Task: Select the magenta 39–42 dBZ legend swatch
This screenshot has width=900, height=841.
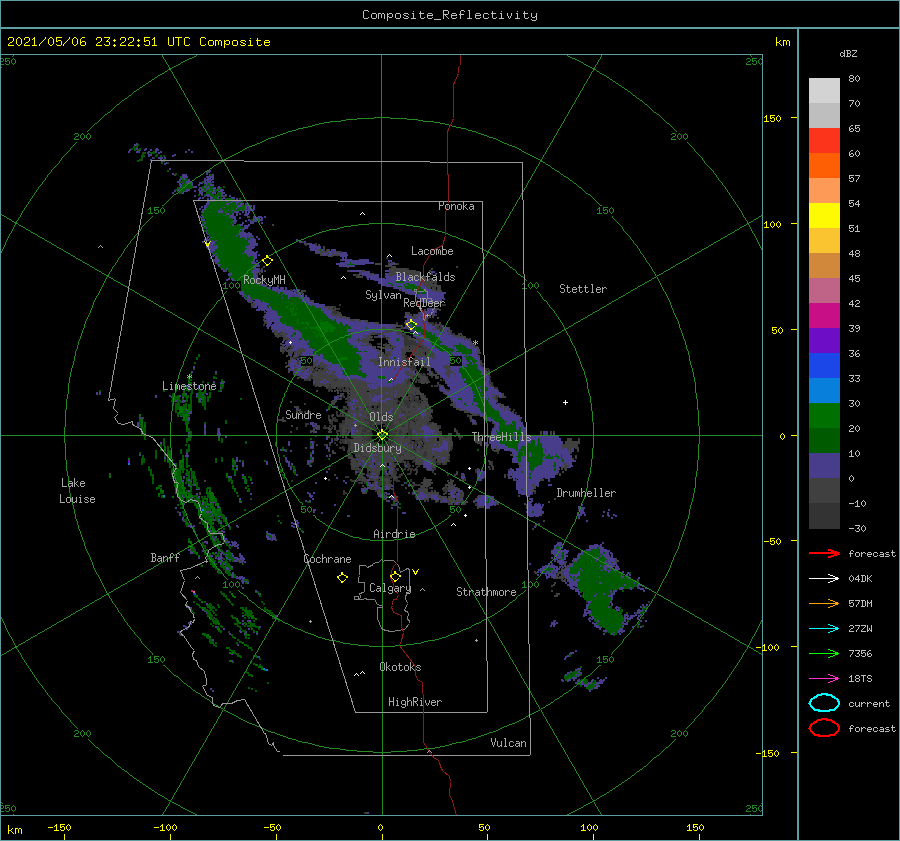Action: (824, 316)
